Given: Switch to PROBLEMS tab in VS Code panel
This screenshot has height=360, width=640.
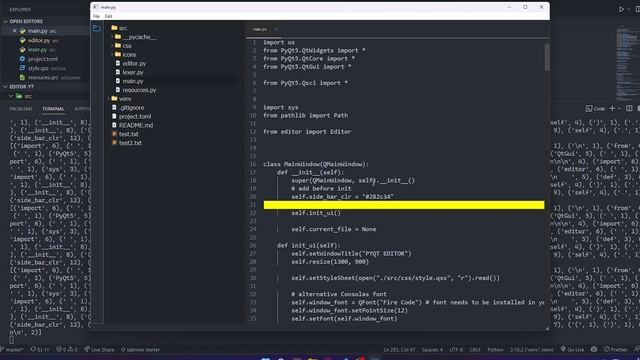Looking at the screenshot, I should pos(21,109).
